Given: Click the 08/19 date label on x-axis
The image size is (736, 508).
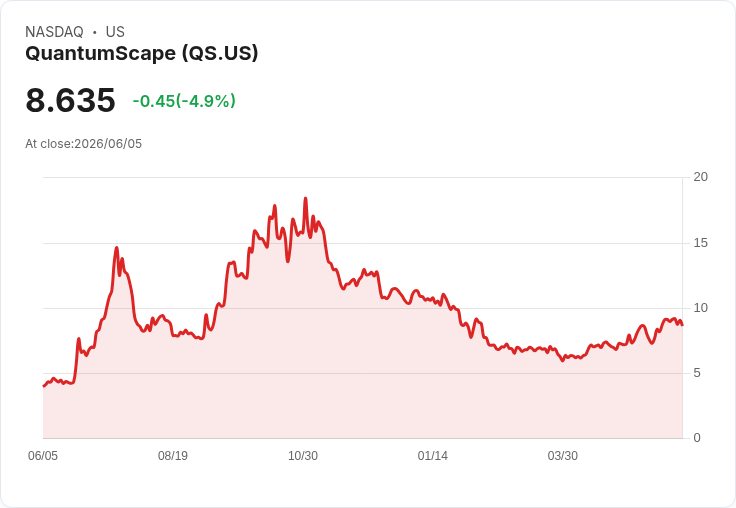Looking at the screenshot, I should [173, 456].
